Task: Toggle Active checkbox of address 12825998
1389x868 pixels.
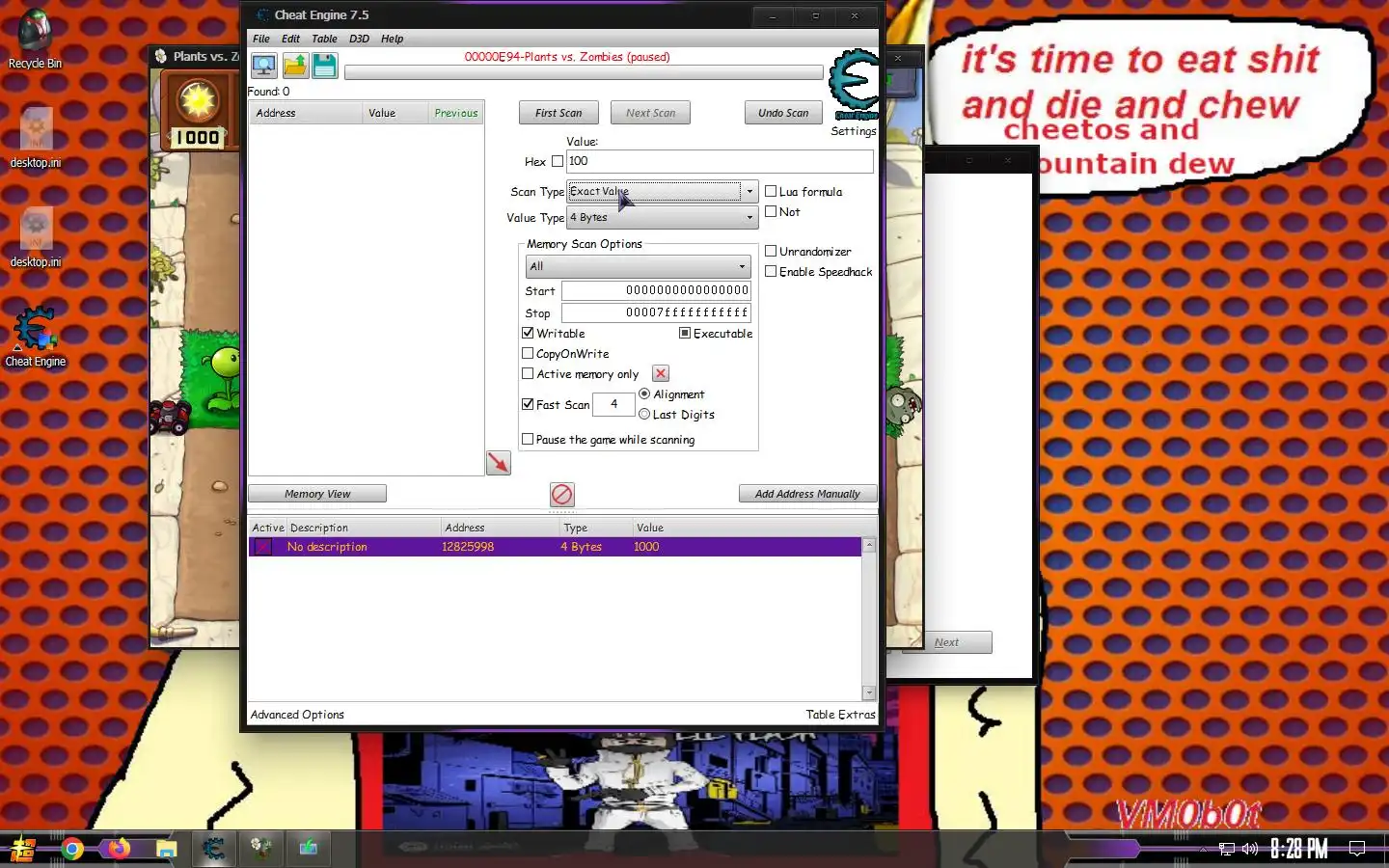Action: (x=262, y=547)
